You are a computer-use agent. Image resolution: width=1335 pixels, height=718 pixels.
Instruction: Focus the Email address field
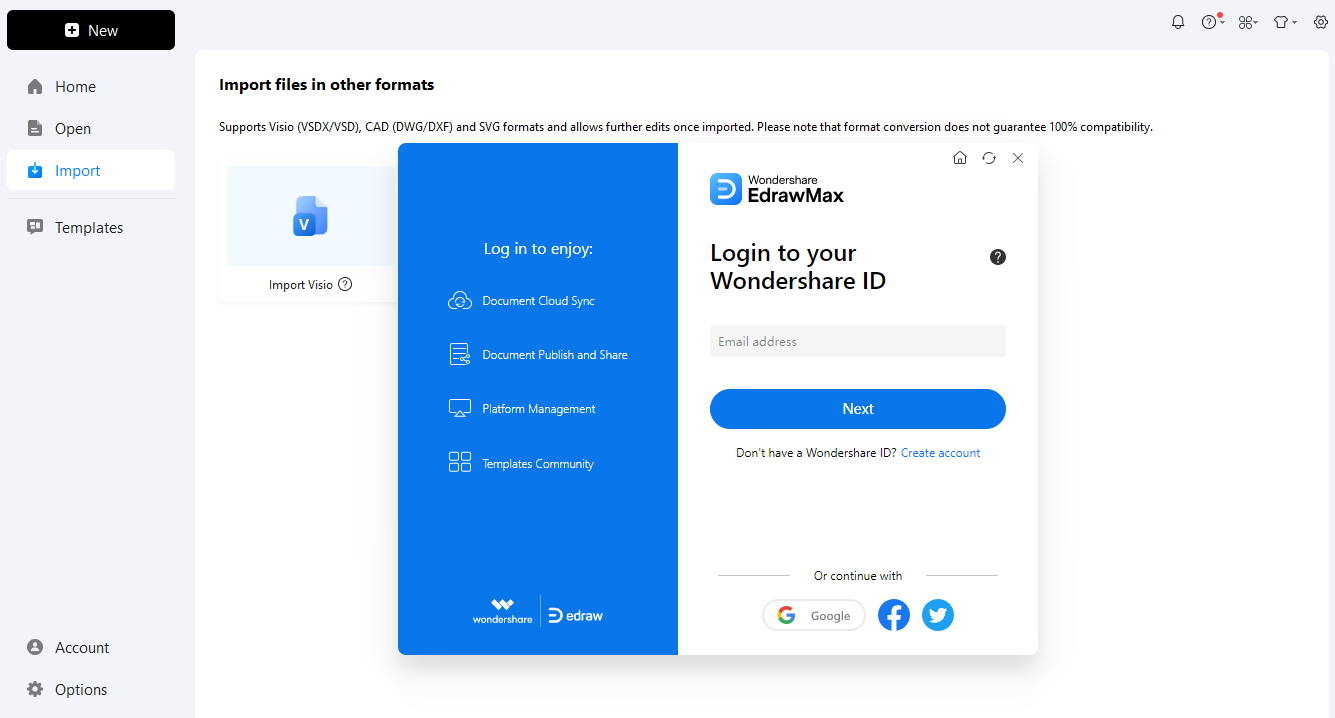858,341
